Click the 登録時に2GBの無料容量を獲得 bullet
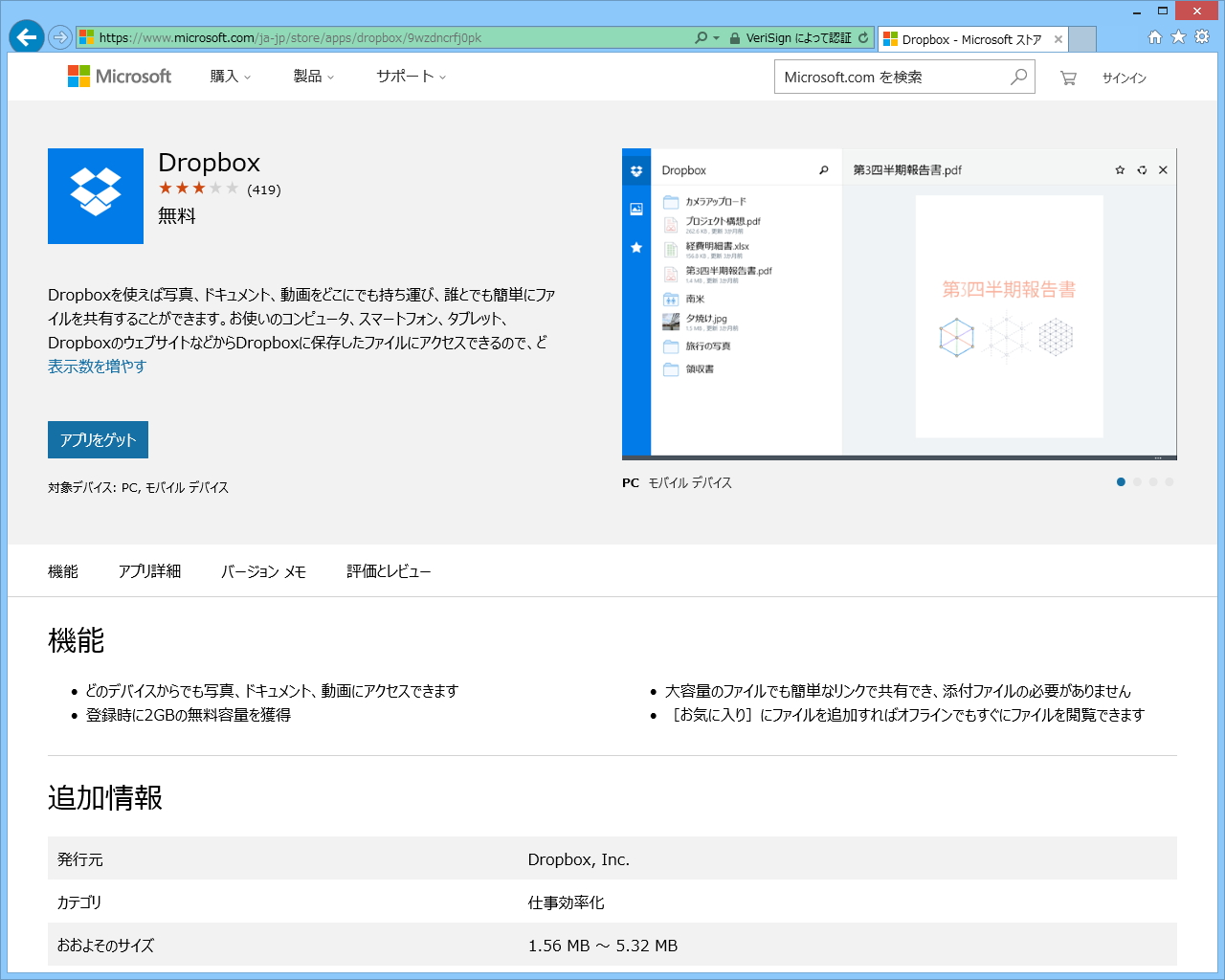 tap(189, 715)
